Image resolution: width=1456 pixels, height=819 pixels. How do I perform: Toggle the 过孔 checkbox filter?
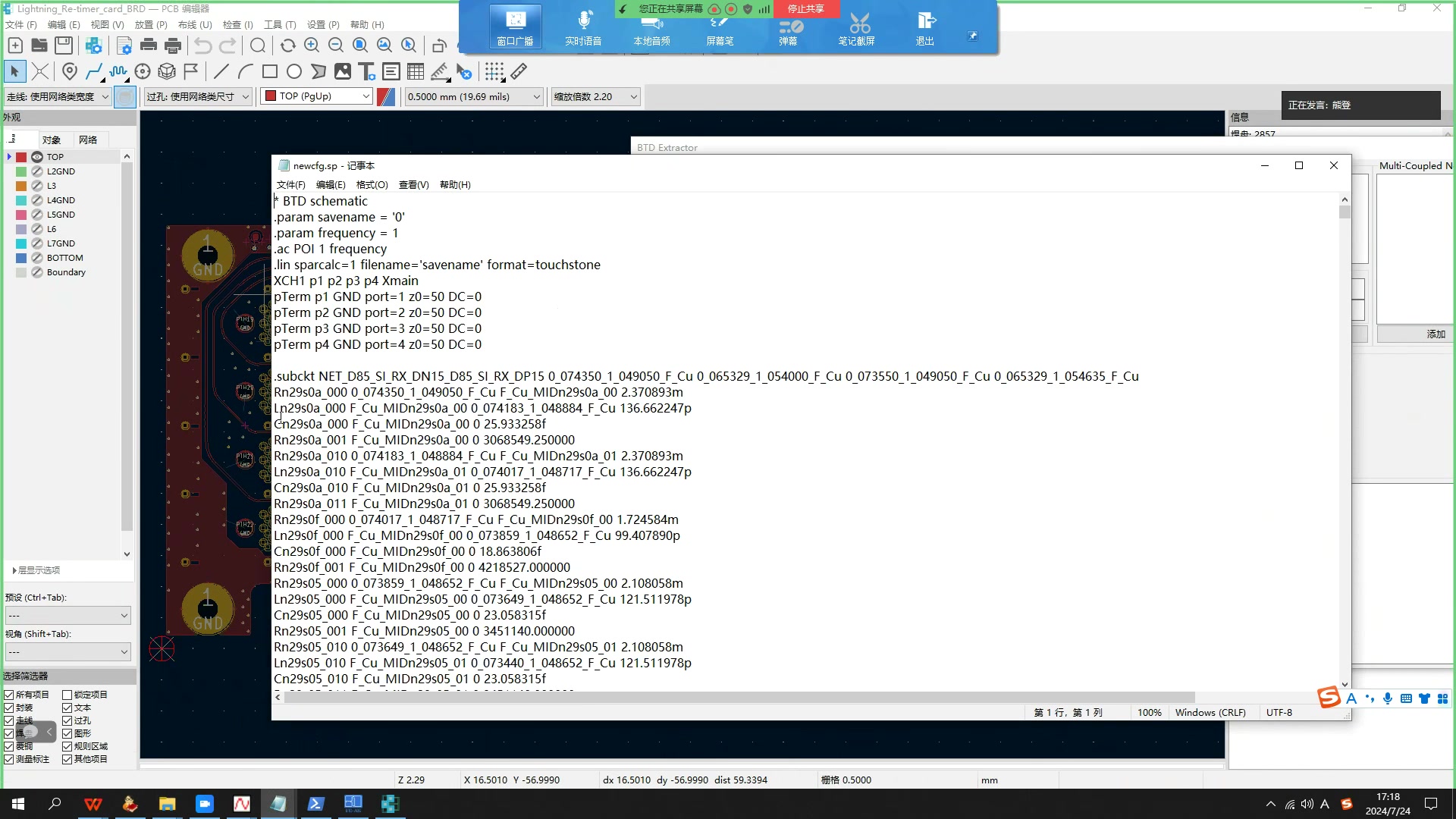[67, 720]
